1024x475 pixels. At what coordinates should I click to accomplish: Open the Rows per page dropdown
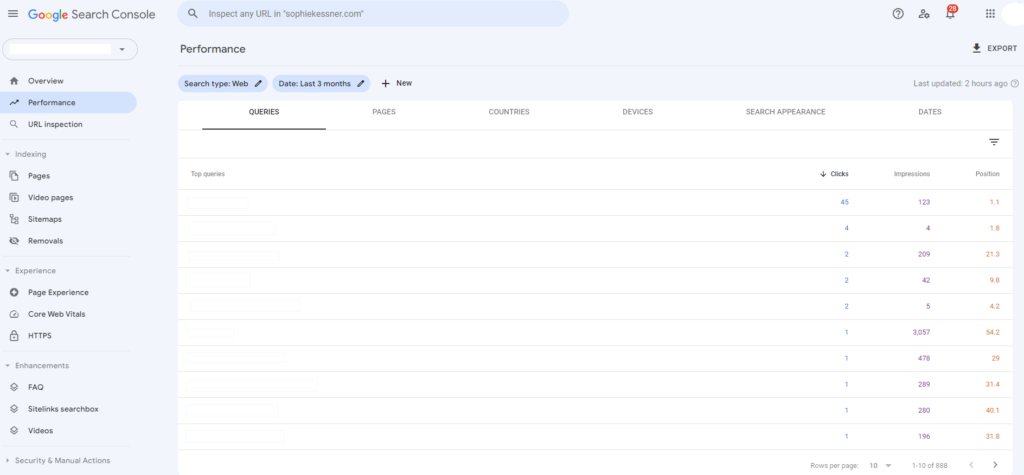[x=881, y=466]
